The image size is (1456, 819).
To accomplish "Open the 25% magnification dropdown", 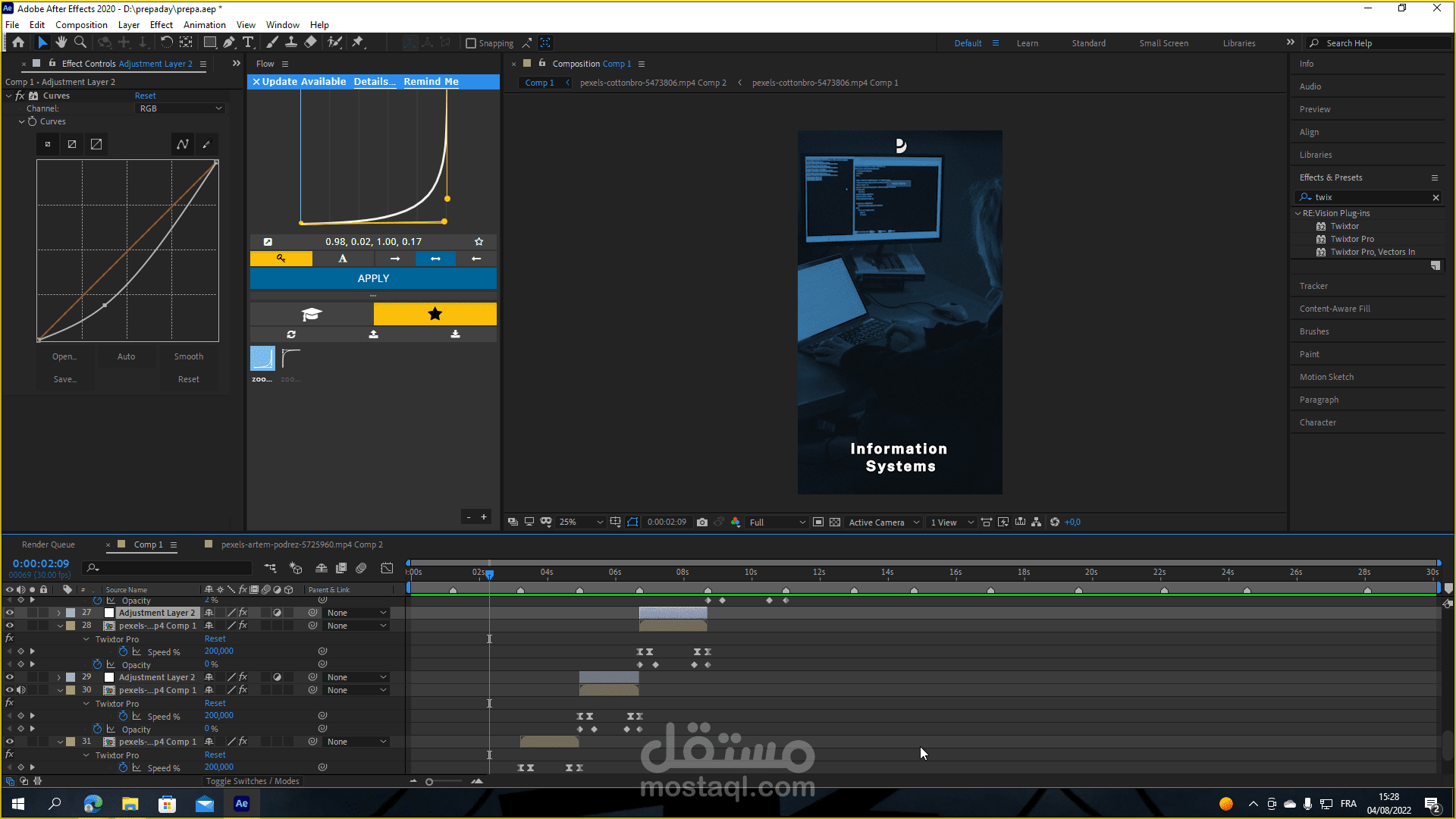I will [581, 522].
